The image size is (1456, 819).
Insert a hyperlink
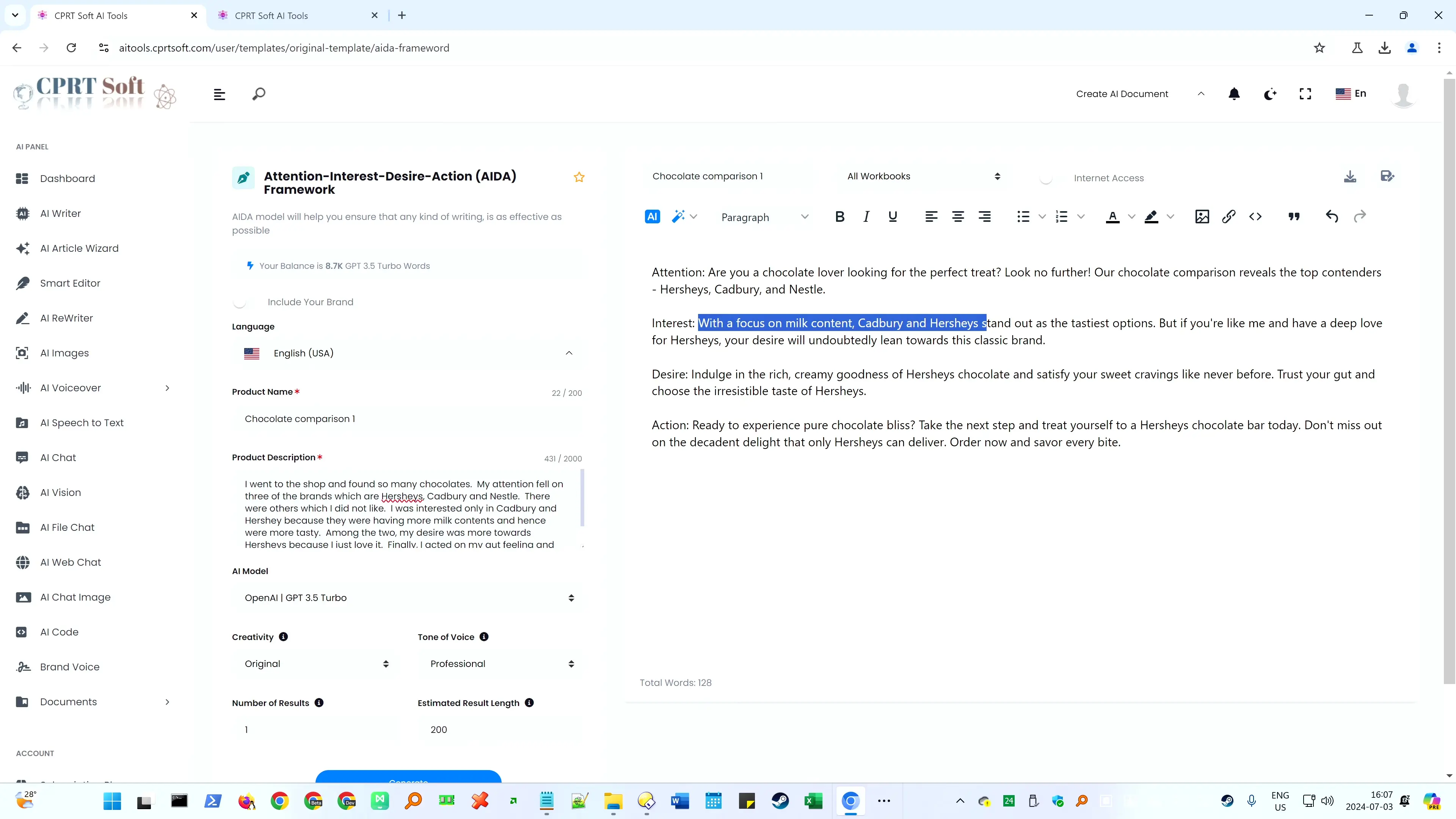[x=1228, y=217]
